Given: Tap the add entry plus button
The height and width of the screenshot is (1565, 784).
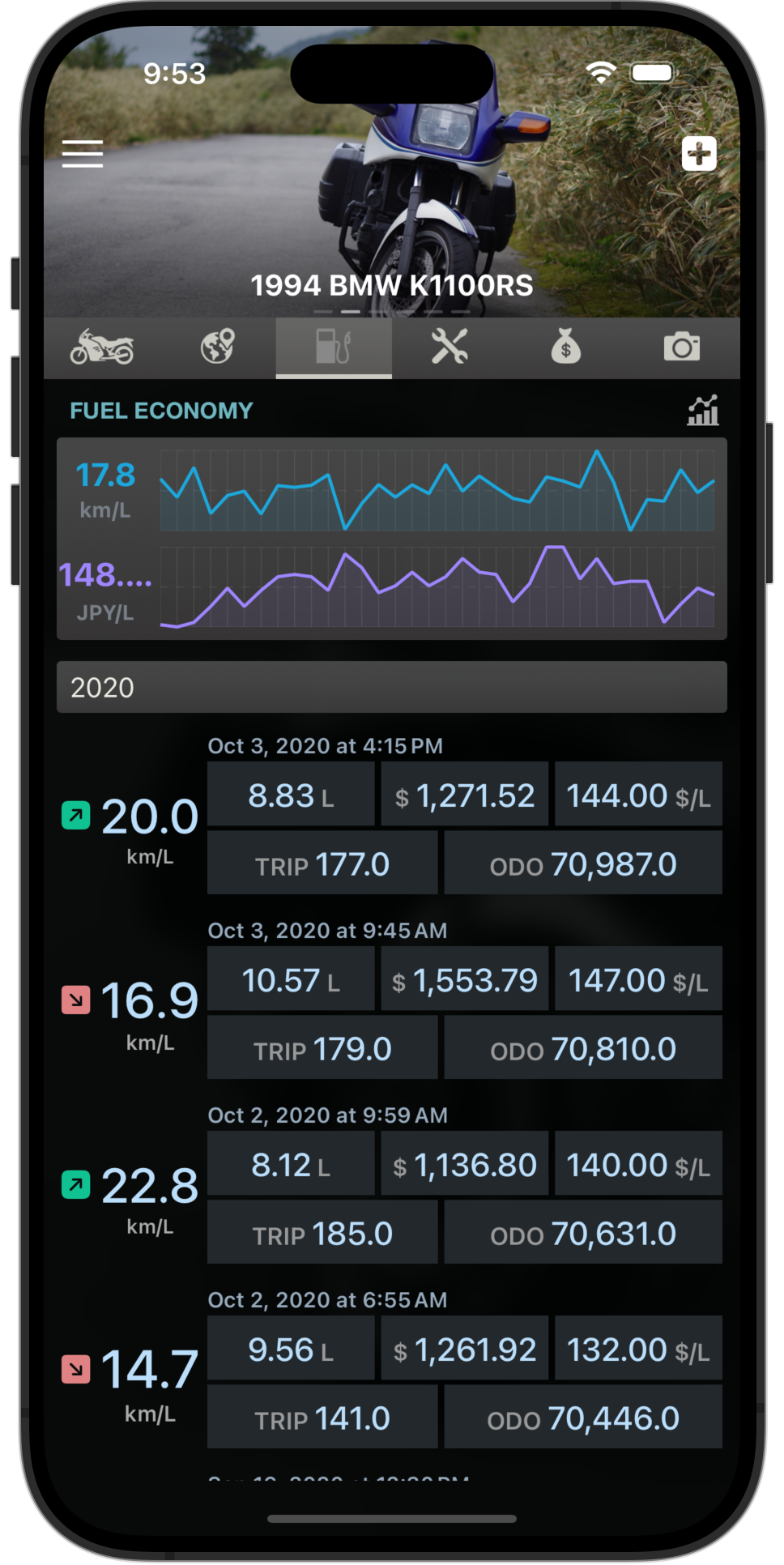Looking at the screenshot, I should (698, 153).
